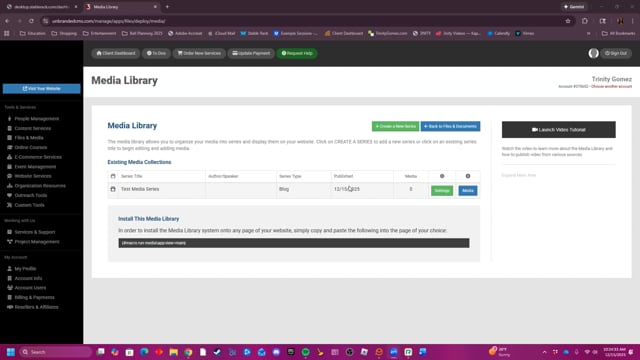Bookmark this page with star icon
640x360 pixels.
tap(568, 21)
